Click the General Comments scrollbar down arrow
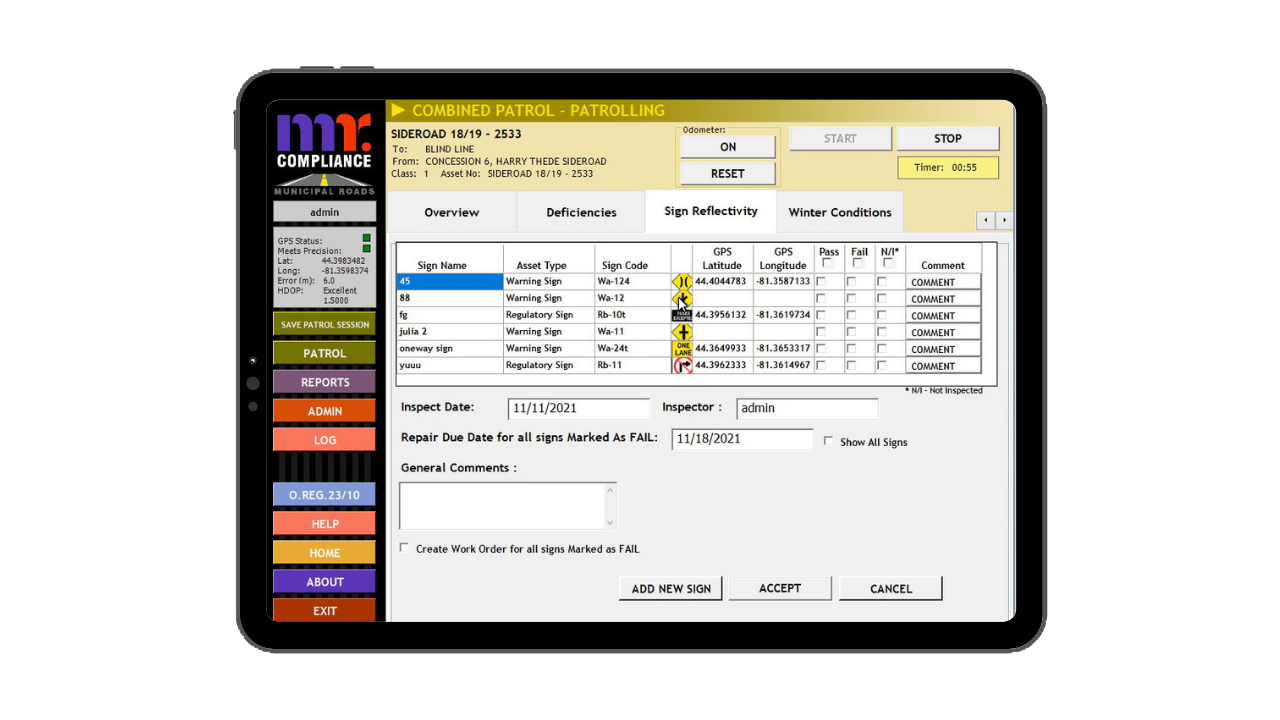 pos(610,522)
